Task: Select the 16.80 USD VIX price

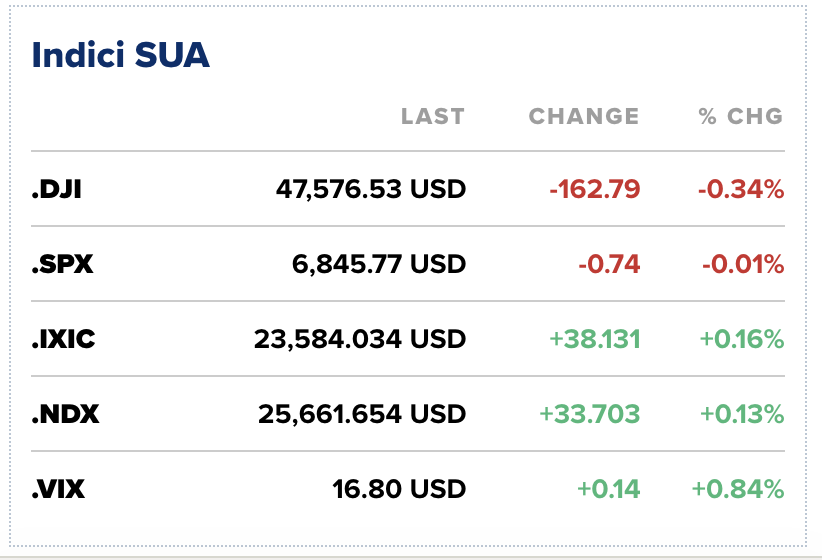Action: 399,489
